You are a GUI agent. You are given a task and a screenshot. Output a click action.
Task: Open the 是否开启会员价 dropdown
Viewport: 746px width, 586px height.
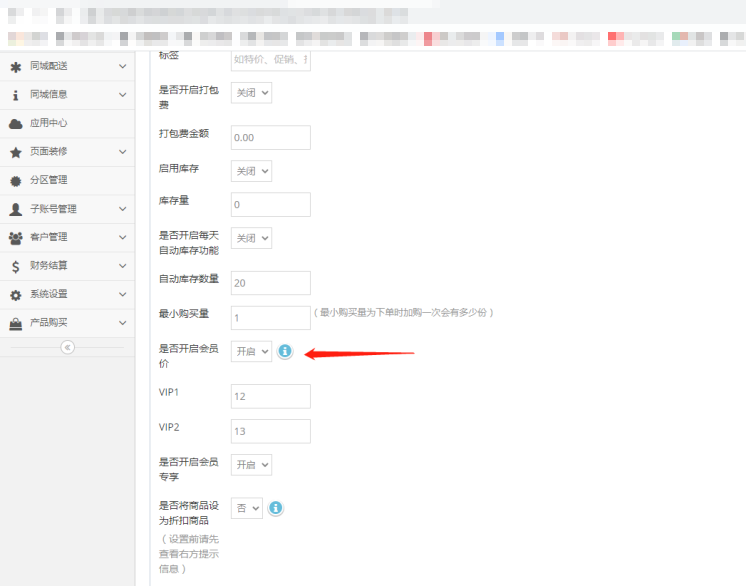251,352
